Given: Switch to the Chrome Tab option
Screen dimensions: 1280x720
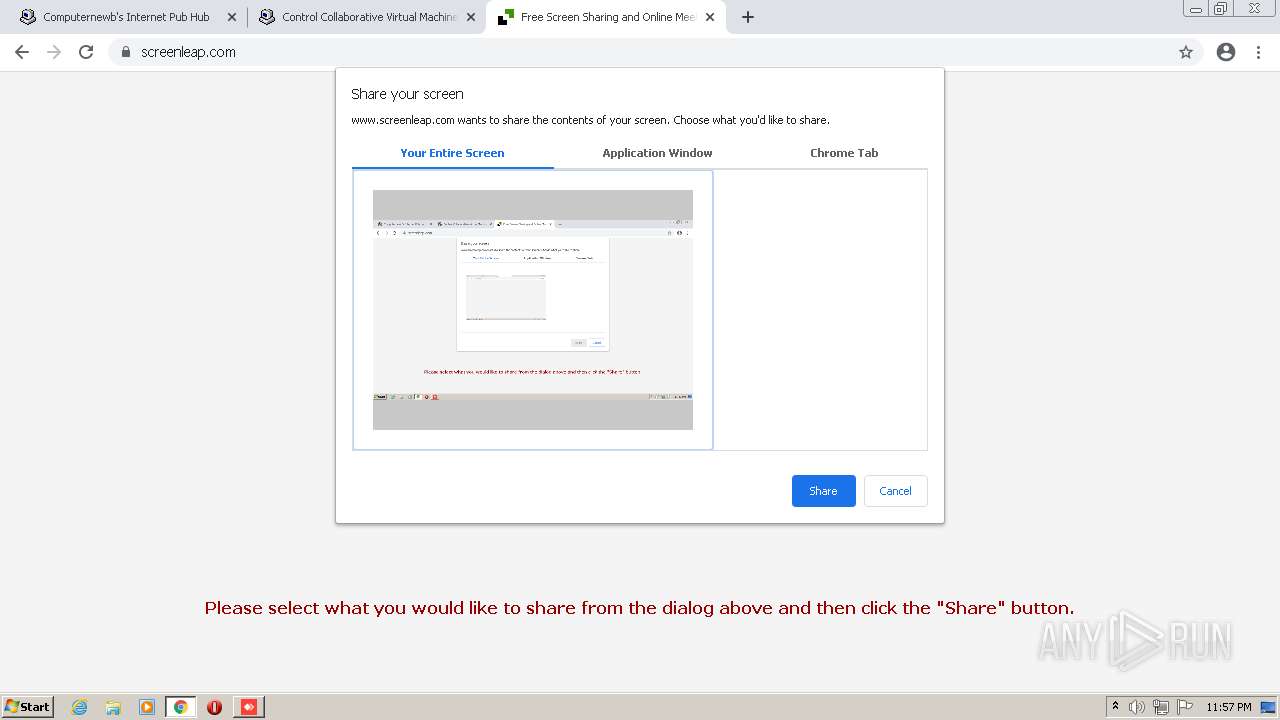Looking at the screenshot, I should tap(844, 153).
